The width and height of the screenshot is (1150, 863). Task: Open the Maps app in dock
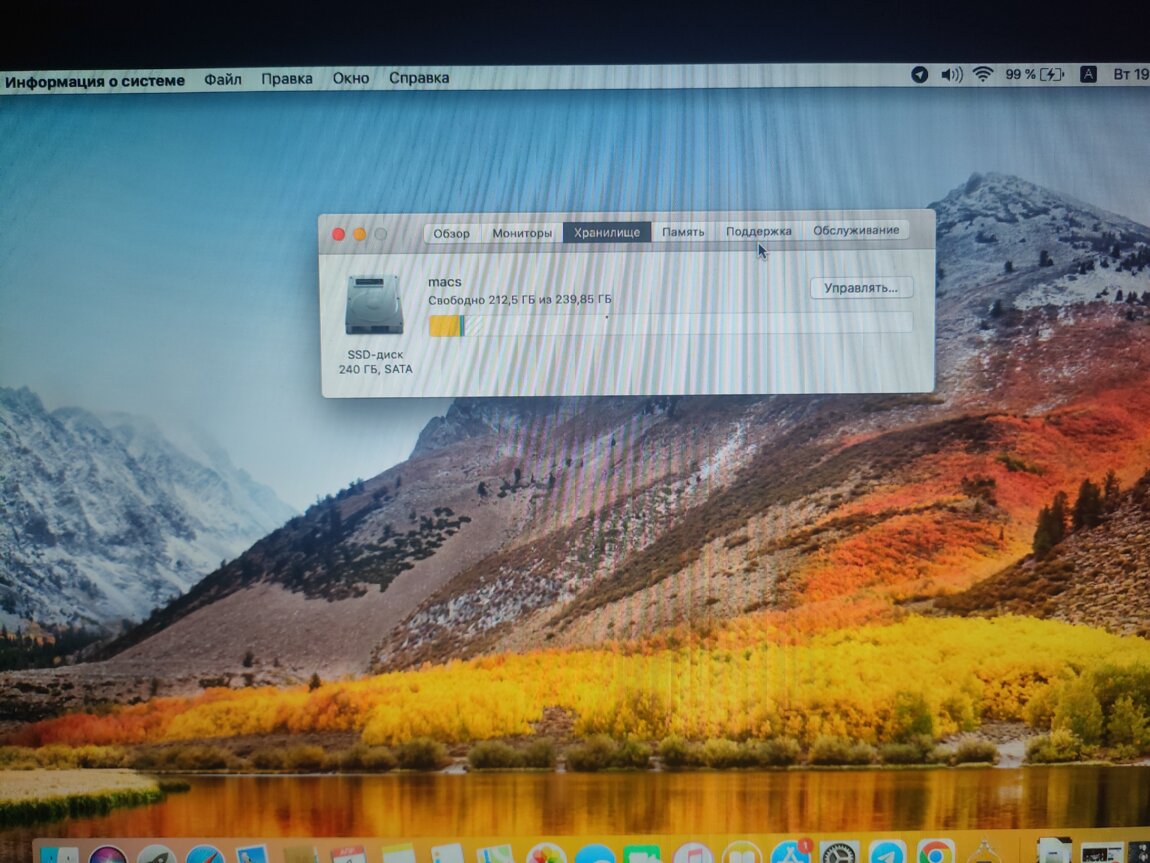(x=495, y=854)
